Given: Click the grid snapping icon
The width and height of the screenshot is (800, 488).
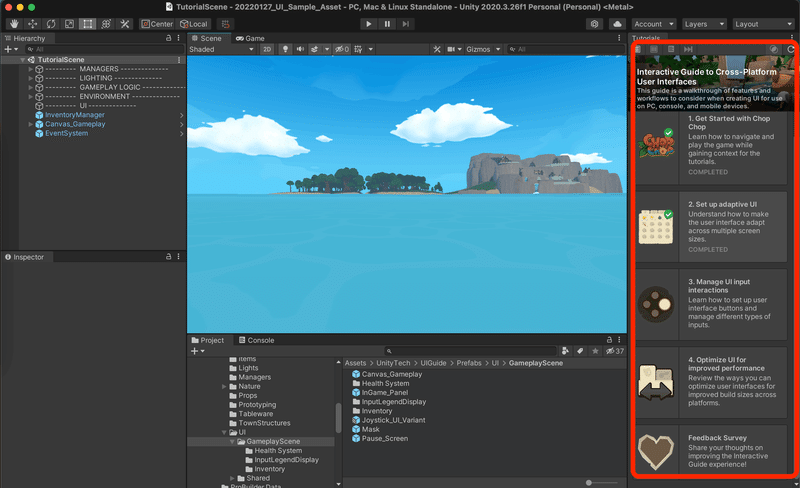Looking at the screenshot, I should (x=226, y=24).
